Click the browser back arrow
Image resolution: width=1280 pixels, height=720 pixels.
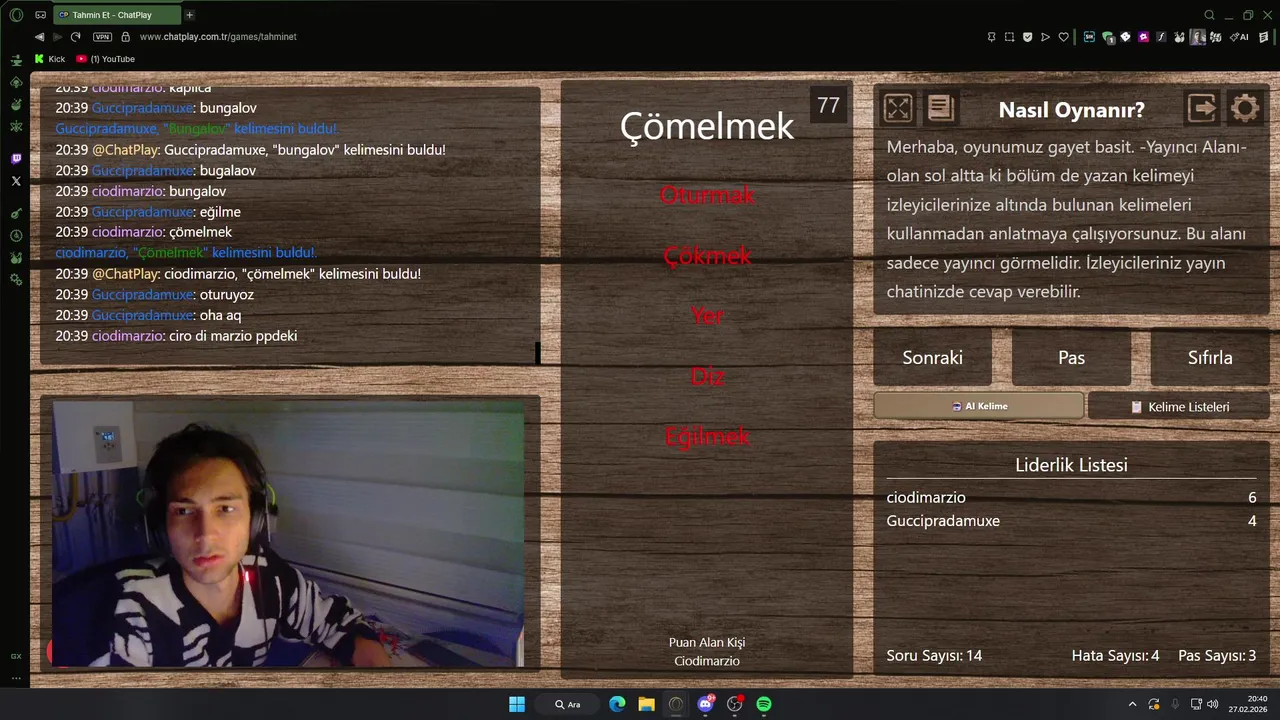[x=39, y=37]
